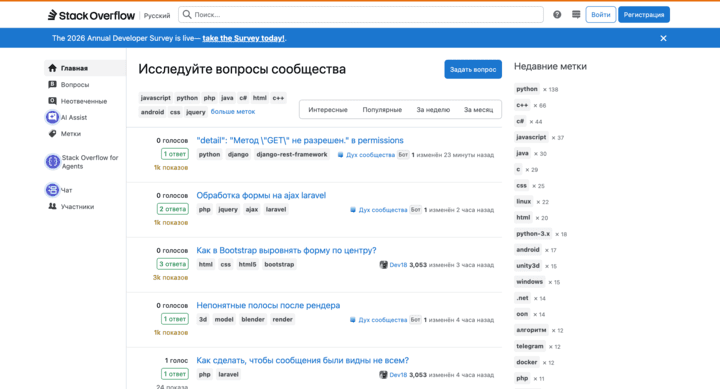The height and width of the screenshot is (389, 720).
Task: Open the take the Survey today link
Action: [243, 38]
